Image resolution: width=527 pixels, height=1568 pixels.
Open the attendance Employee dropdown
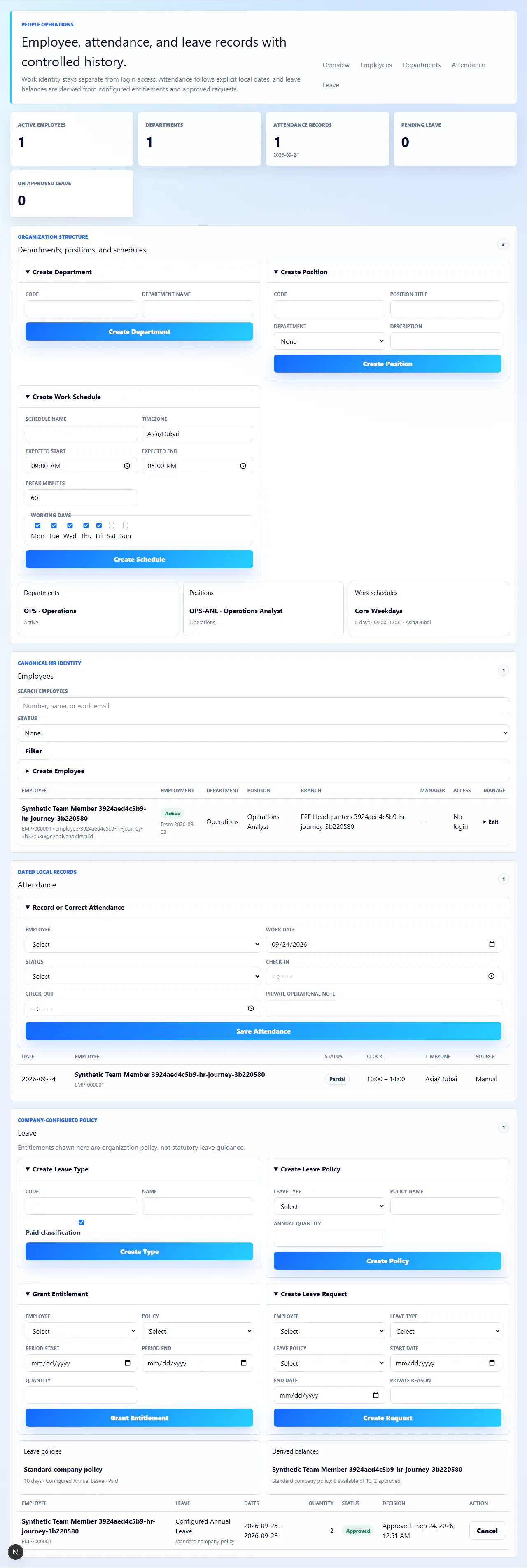click(x=143, y=944)
